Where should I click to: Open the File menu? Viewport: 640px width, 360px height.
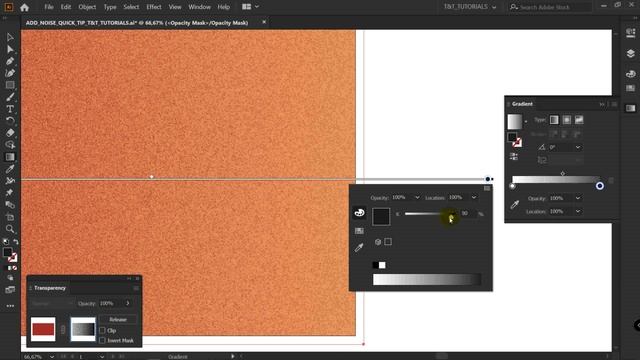49,7
